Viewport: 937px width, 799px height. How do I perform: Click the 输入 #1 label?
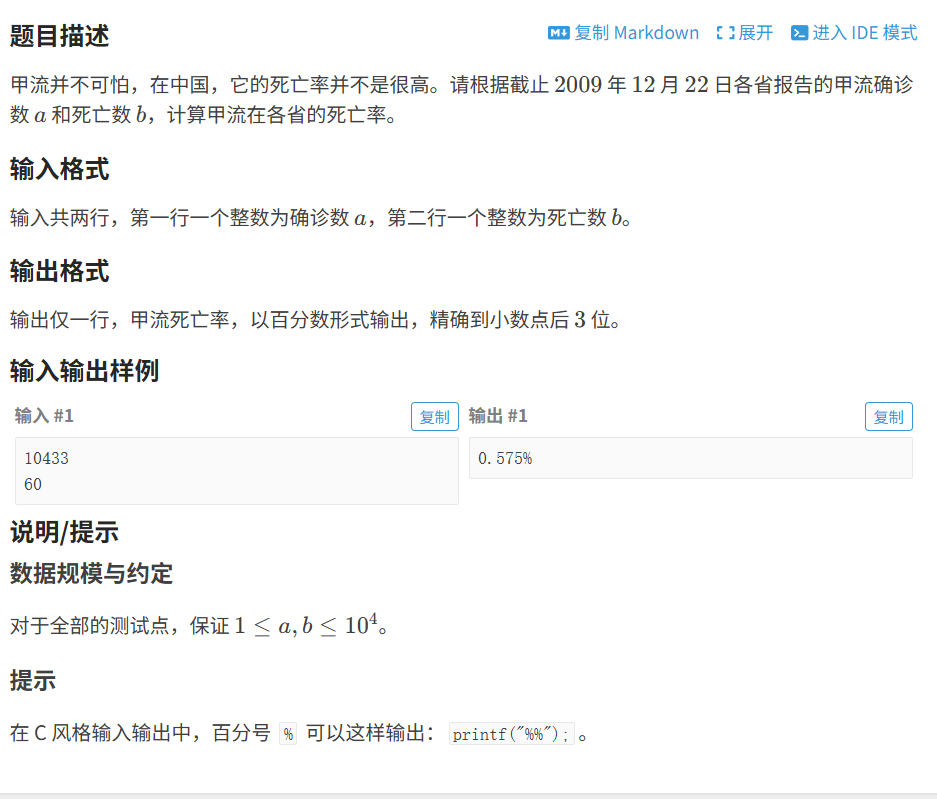tap(44, 415)
